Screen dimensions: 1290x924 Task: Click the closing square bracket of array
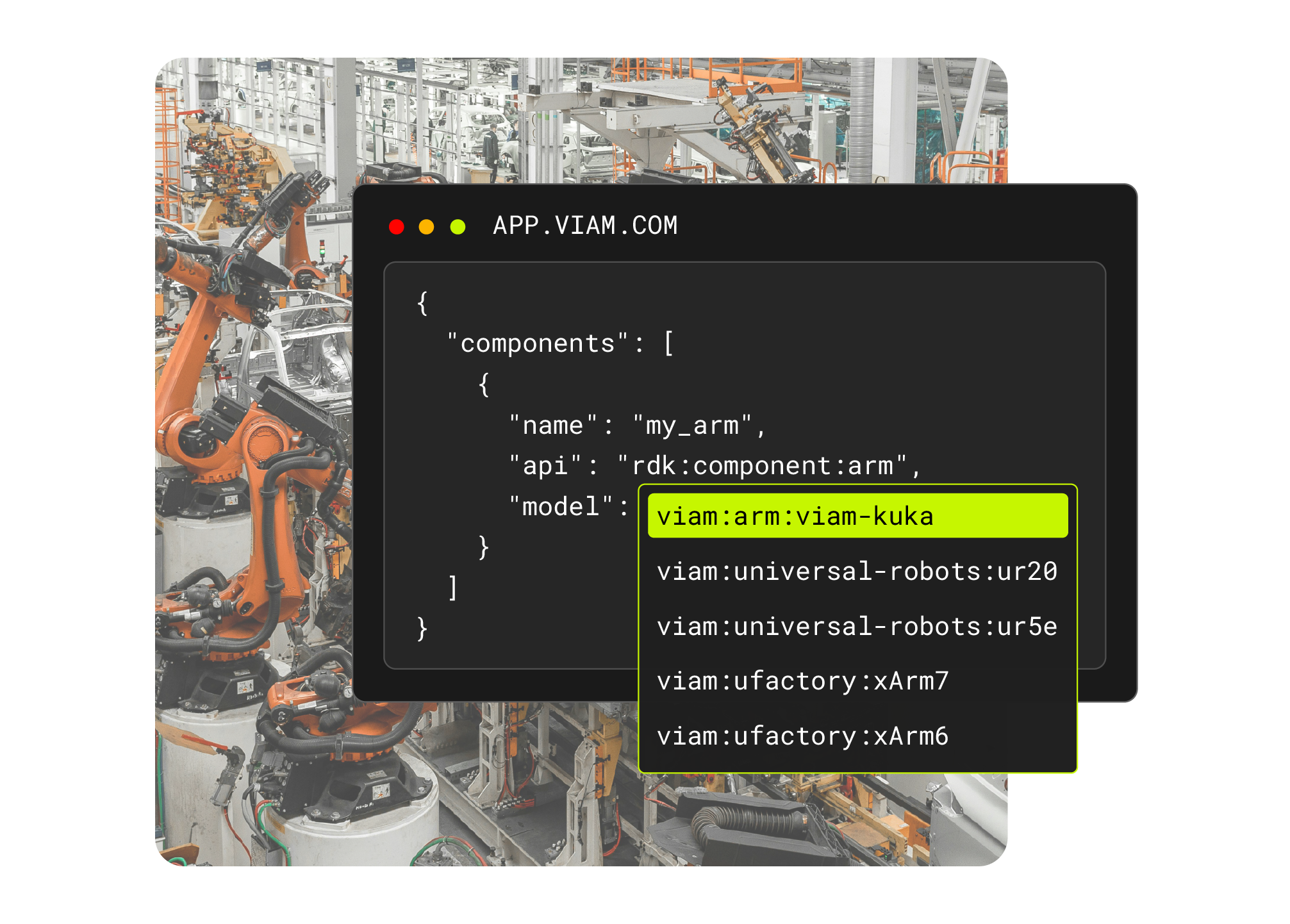[453, 588]
